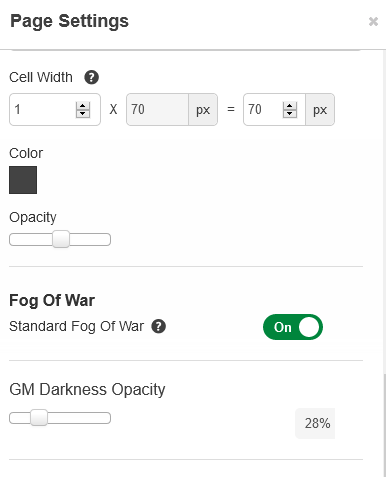386x477 pixels.
Task: Decrease the cell width multiplier with down arrow
Action: [83, 114]
